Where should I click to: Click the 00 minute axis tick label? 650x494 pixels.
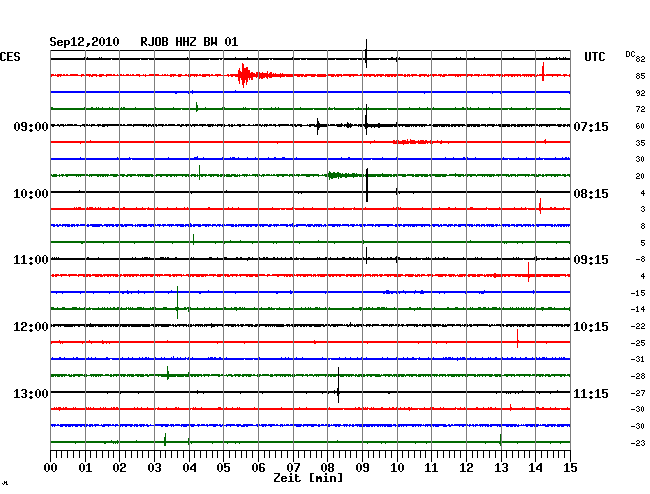point(51,467)
